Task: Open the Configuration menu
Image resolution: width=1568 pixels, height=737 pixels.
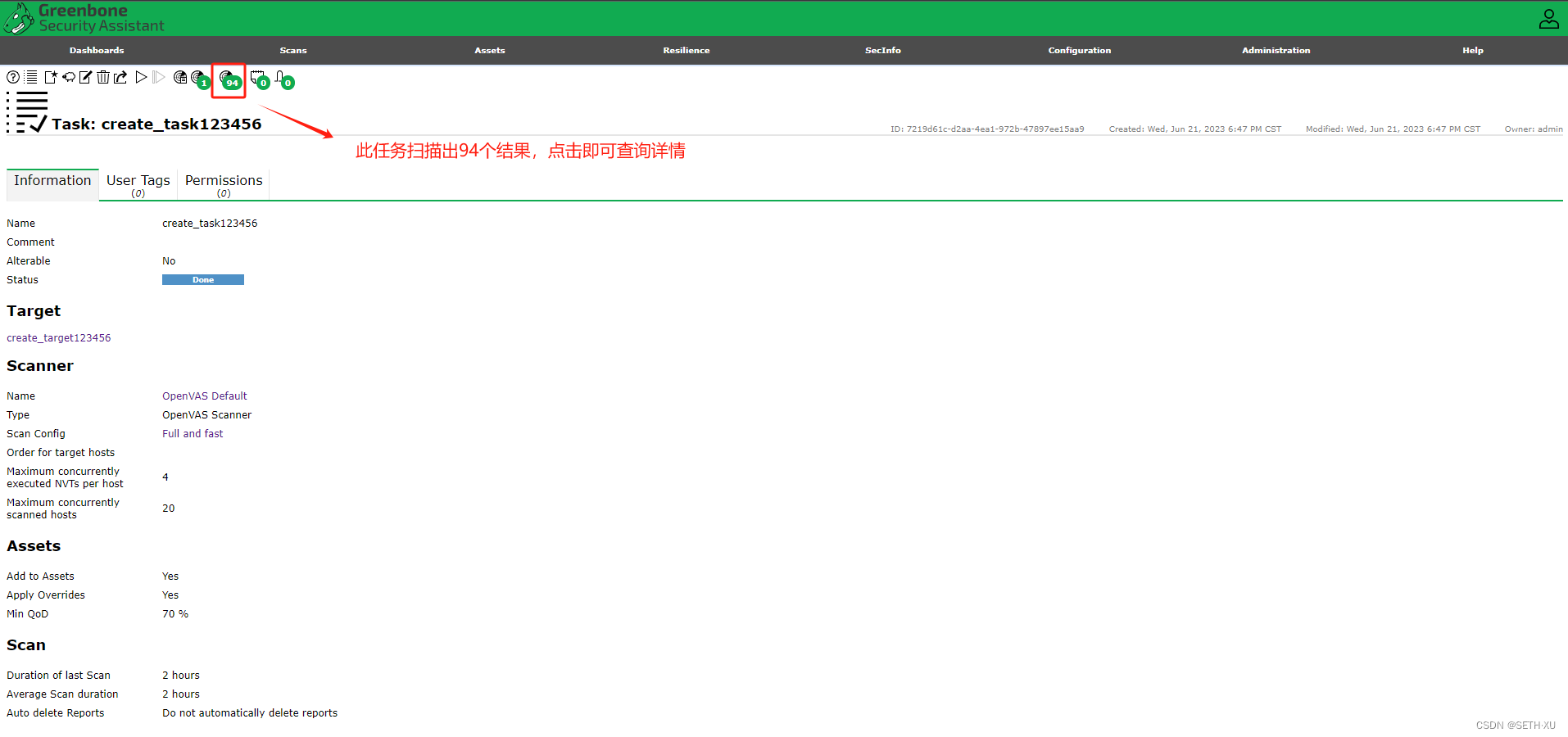Action: tap(1079, 50)
